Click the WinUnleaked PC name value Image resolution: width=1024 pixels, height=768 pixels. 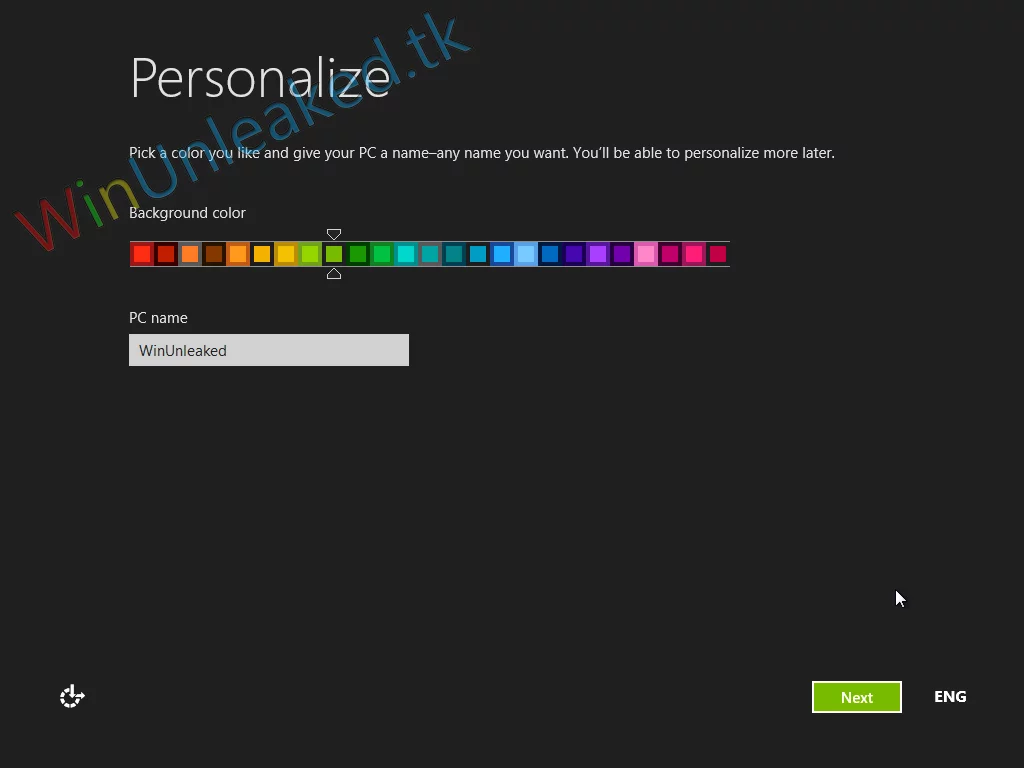coord(182,350)
